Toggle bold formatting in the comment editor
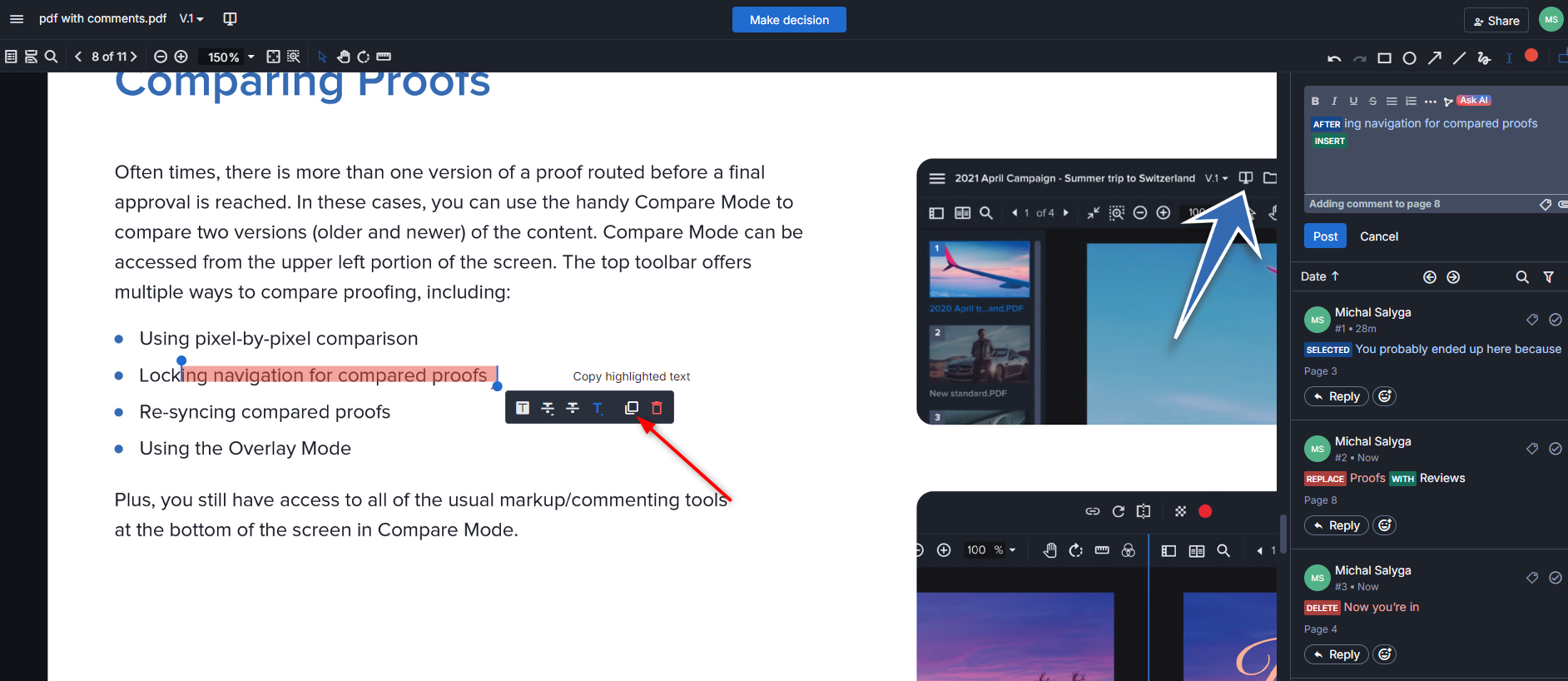 (1315, 101)
